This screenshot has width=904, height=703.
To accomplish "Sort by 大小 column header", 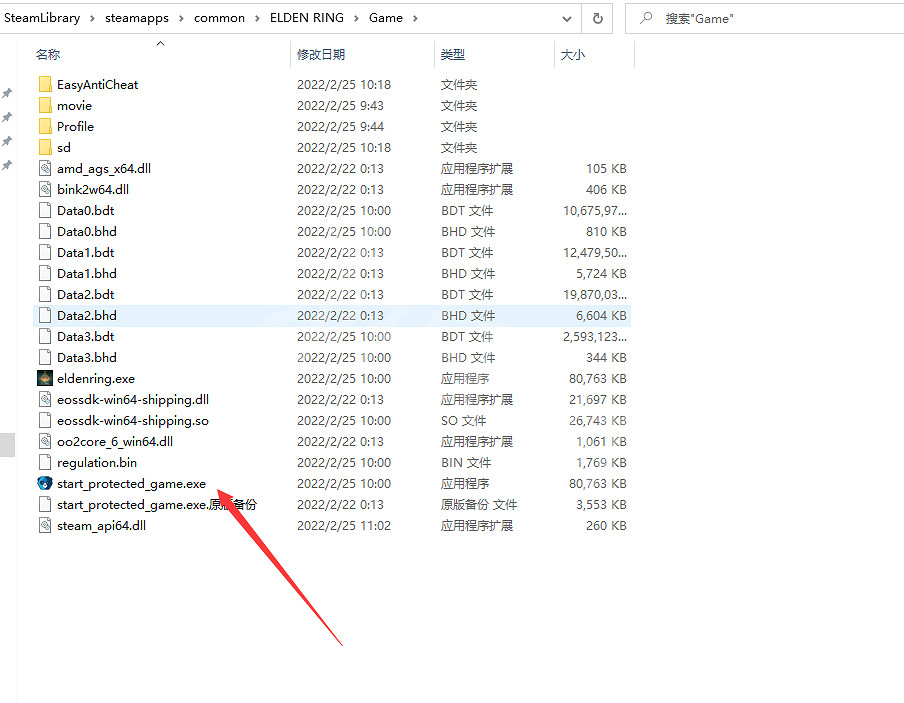I will (x=573, y=55).
